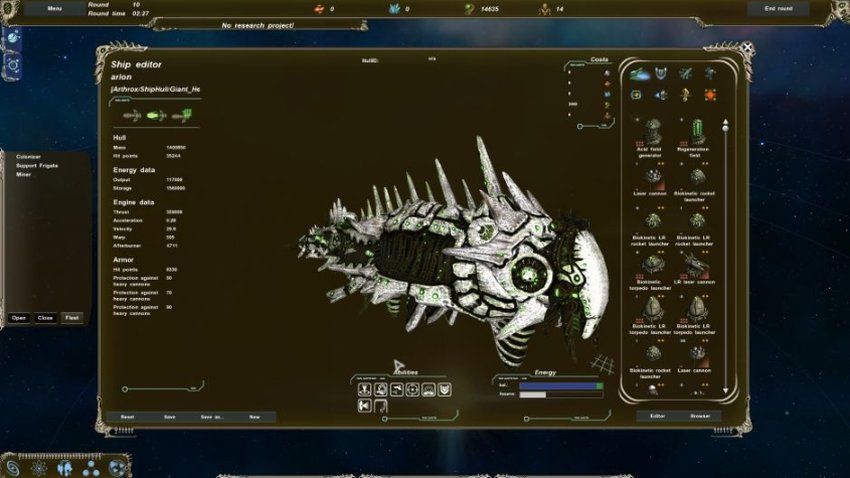Viewport: 850px width, 478px height.
Task: Click the Energy data heading
Action: [x=134, y=170]
